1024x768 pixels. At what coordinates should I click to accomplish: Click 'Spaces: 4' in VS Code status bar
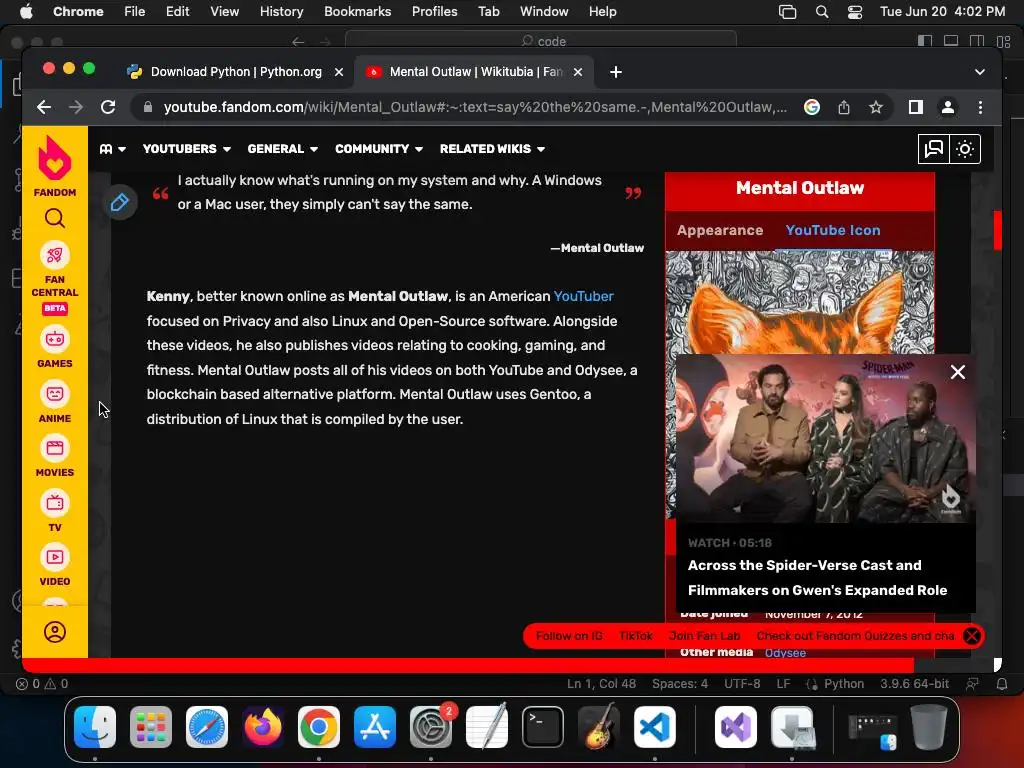coord(679,684)
